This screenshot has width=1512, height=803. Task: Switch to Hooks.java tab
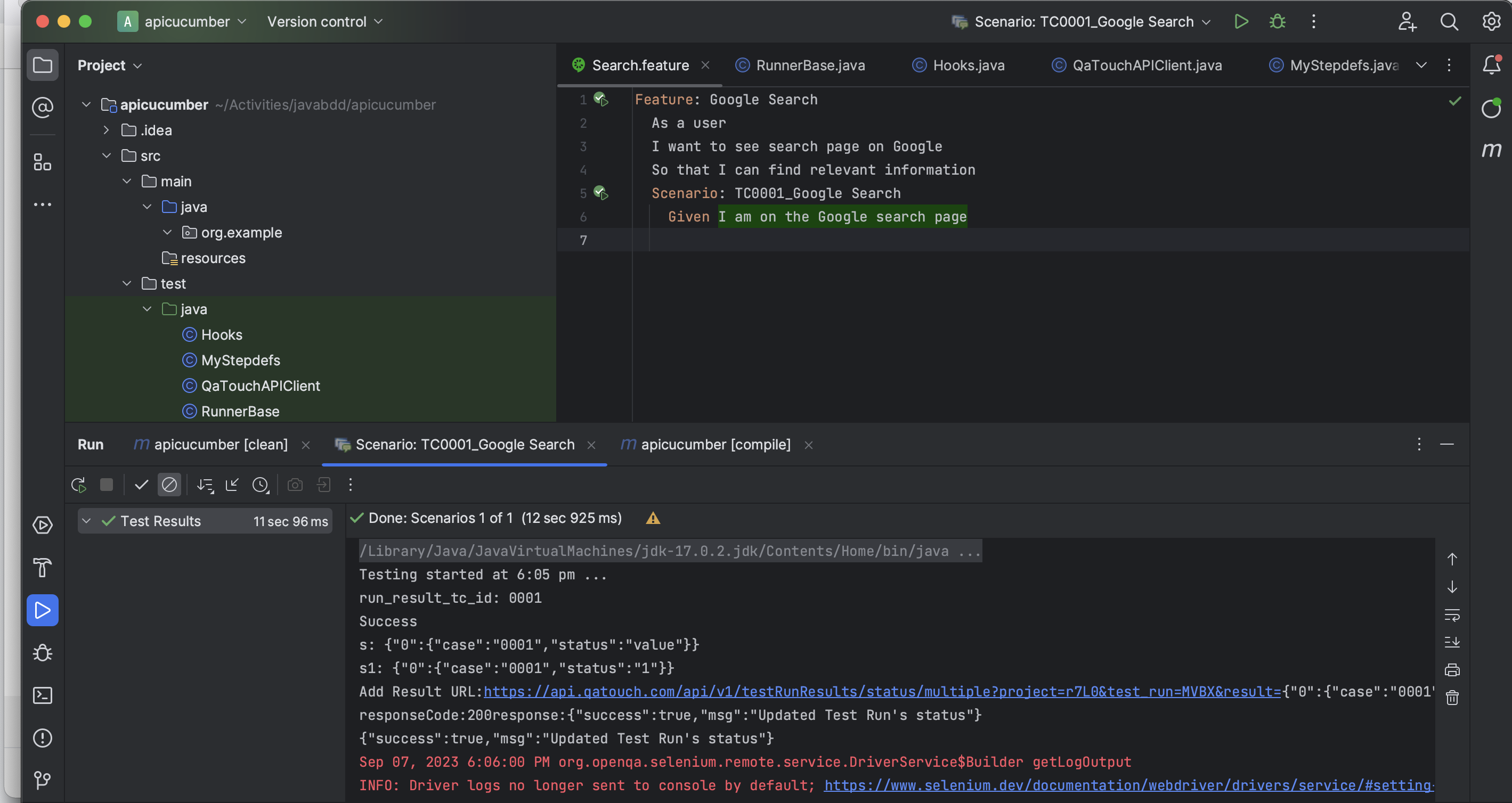(958, 65)
